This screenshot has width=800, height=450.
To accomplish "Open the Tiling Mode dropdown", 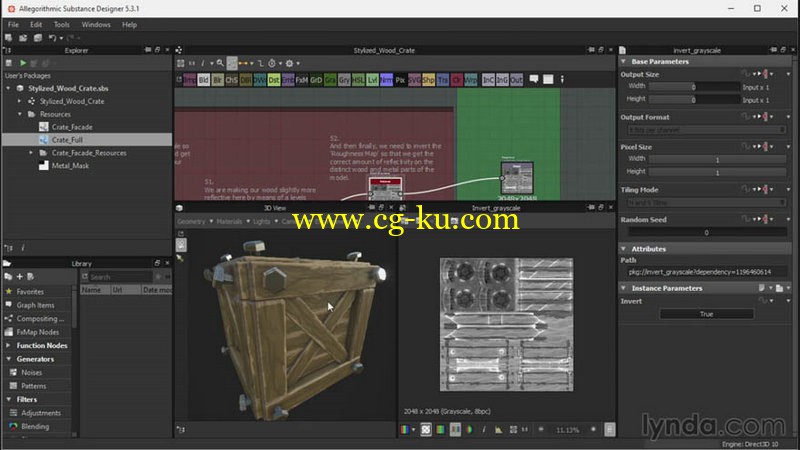I will pyautogui.click(x=706, y=203).
